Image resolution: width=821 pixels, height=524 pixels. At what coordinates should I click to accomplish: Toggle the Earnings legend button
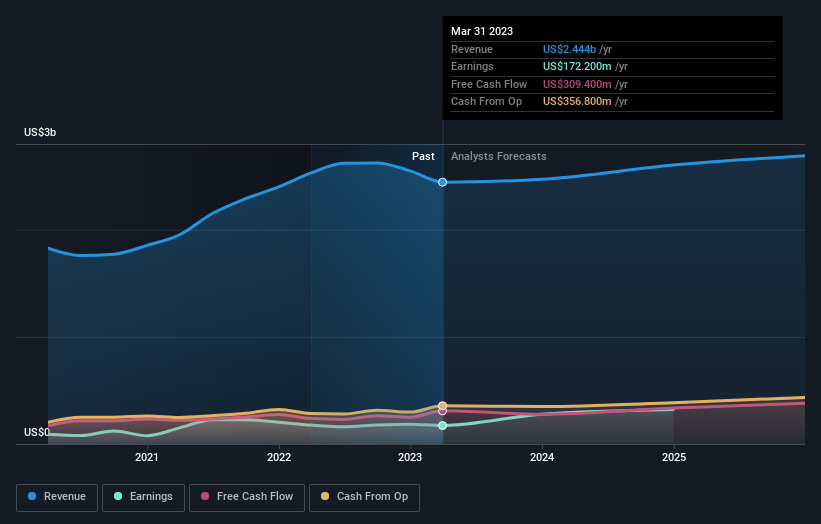(143, 497)
